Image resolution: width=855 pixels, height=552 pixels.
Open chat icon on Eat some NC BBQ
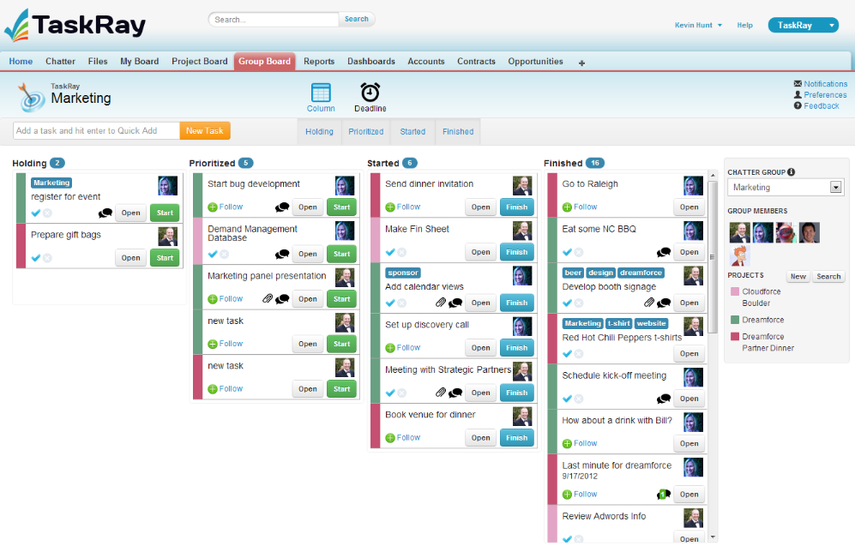tap(664, 252)
